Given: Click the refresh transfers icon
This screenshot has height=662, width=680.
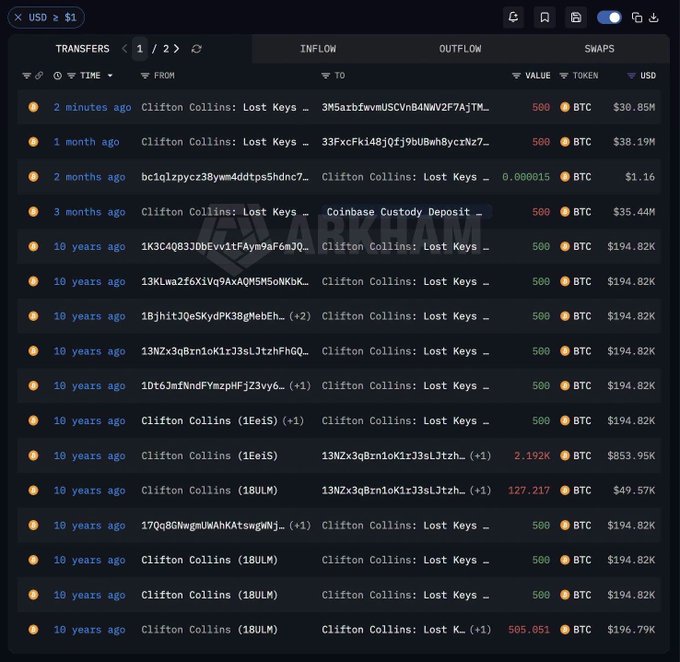Looking at the screenshot, I should 196,49.
